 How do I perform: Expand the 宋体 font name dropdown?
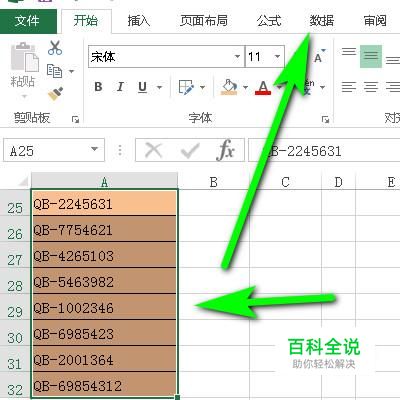click(237, 56)
